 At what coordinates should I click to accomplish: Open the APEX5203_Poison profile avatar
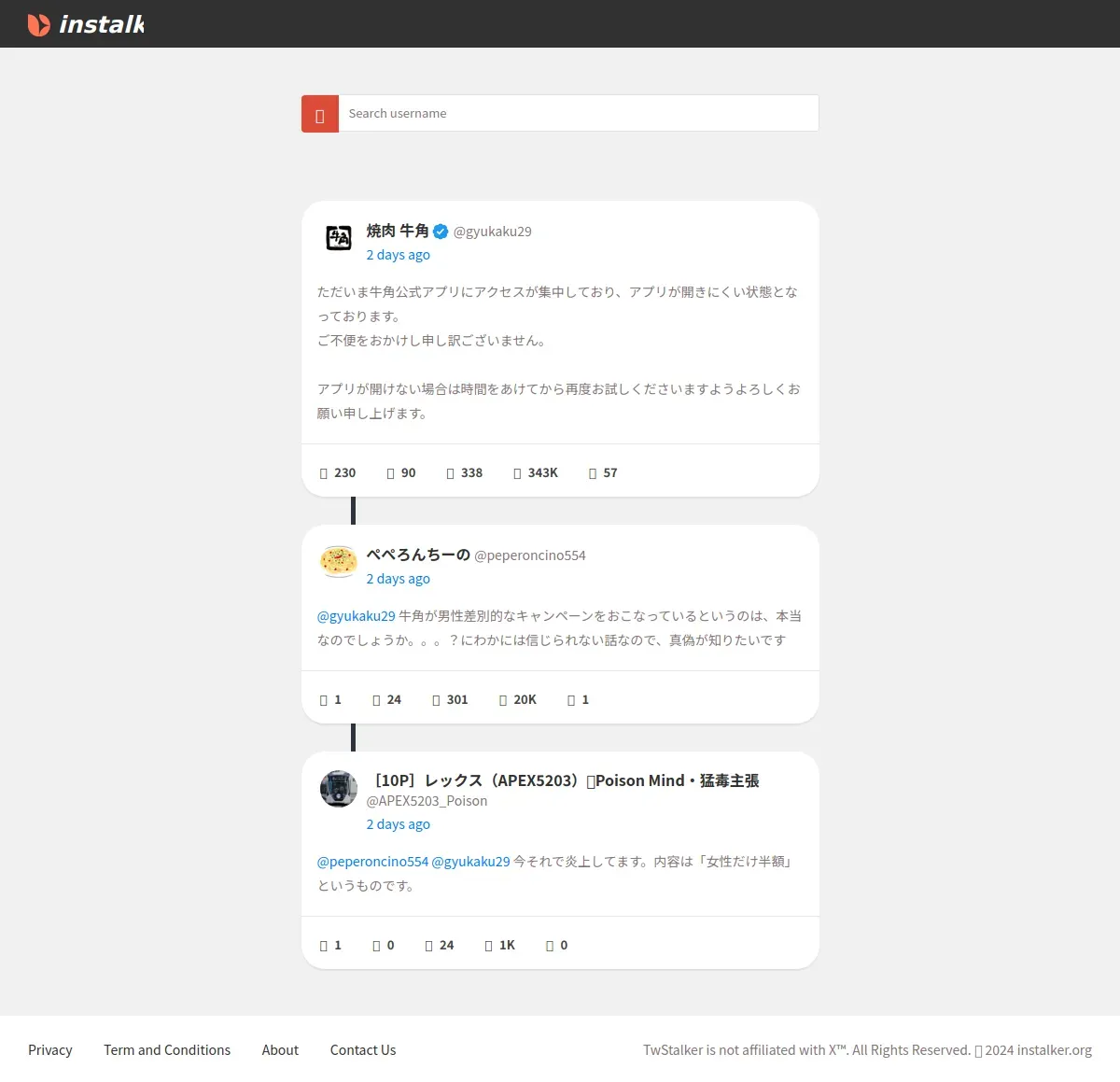click(x=339, y=789)
